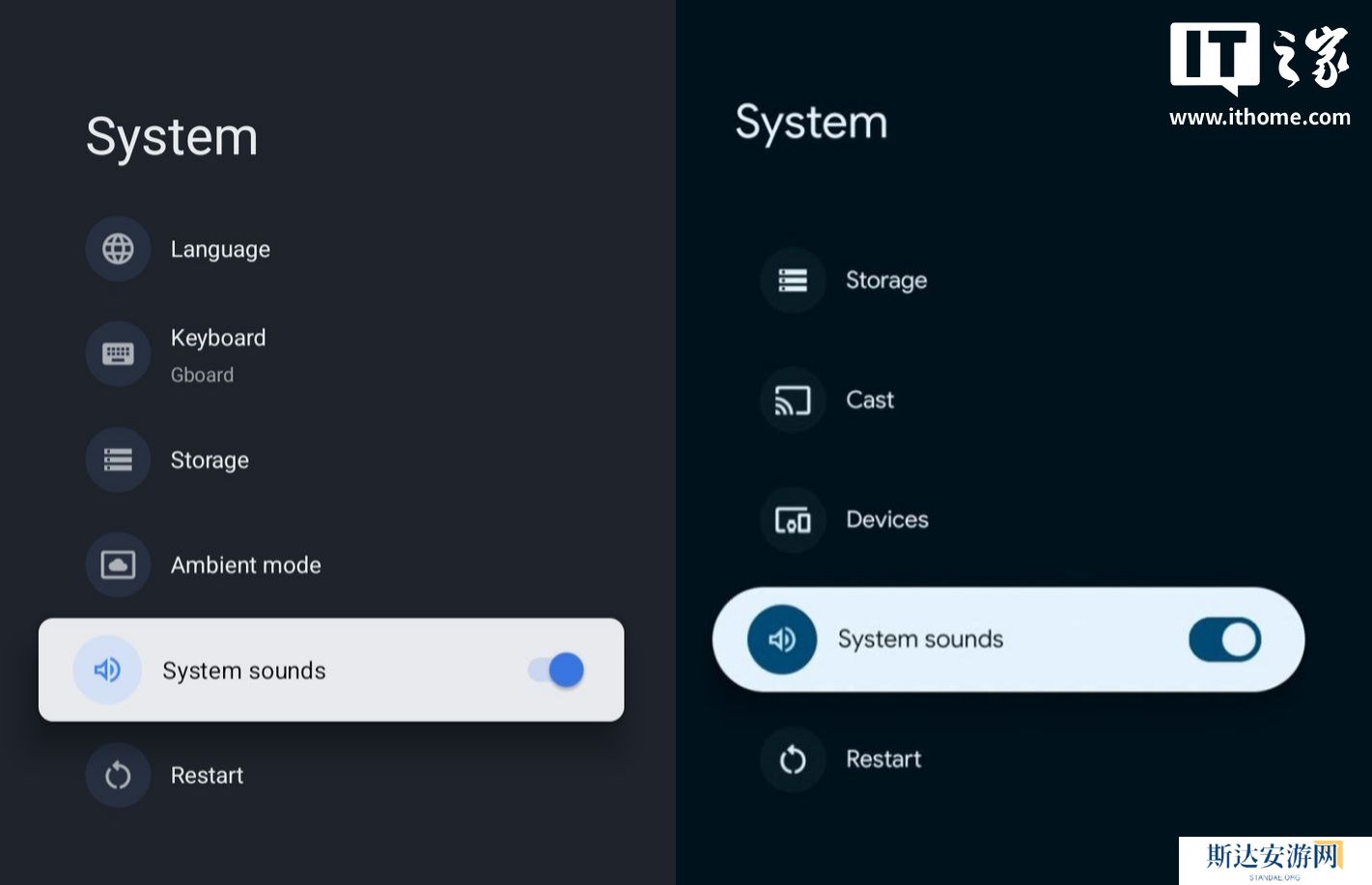Disable System sounds switch in the right panel
1372x885 pixels.
1224,639
